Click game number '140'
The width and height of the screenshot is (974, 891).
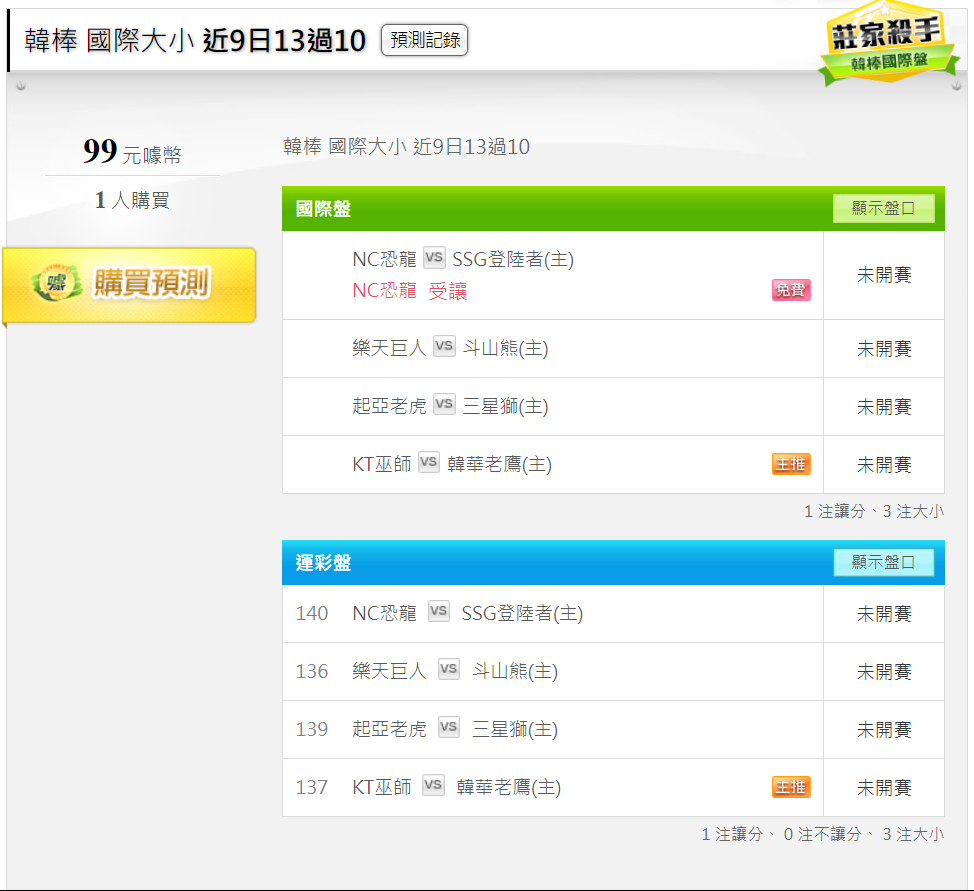(312, 613)
